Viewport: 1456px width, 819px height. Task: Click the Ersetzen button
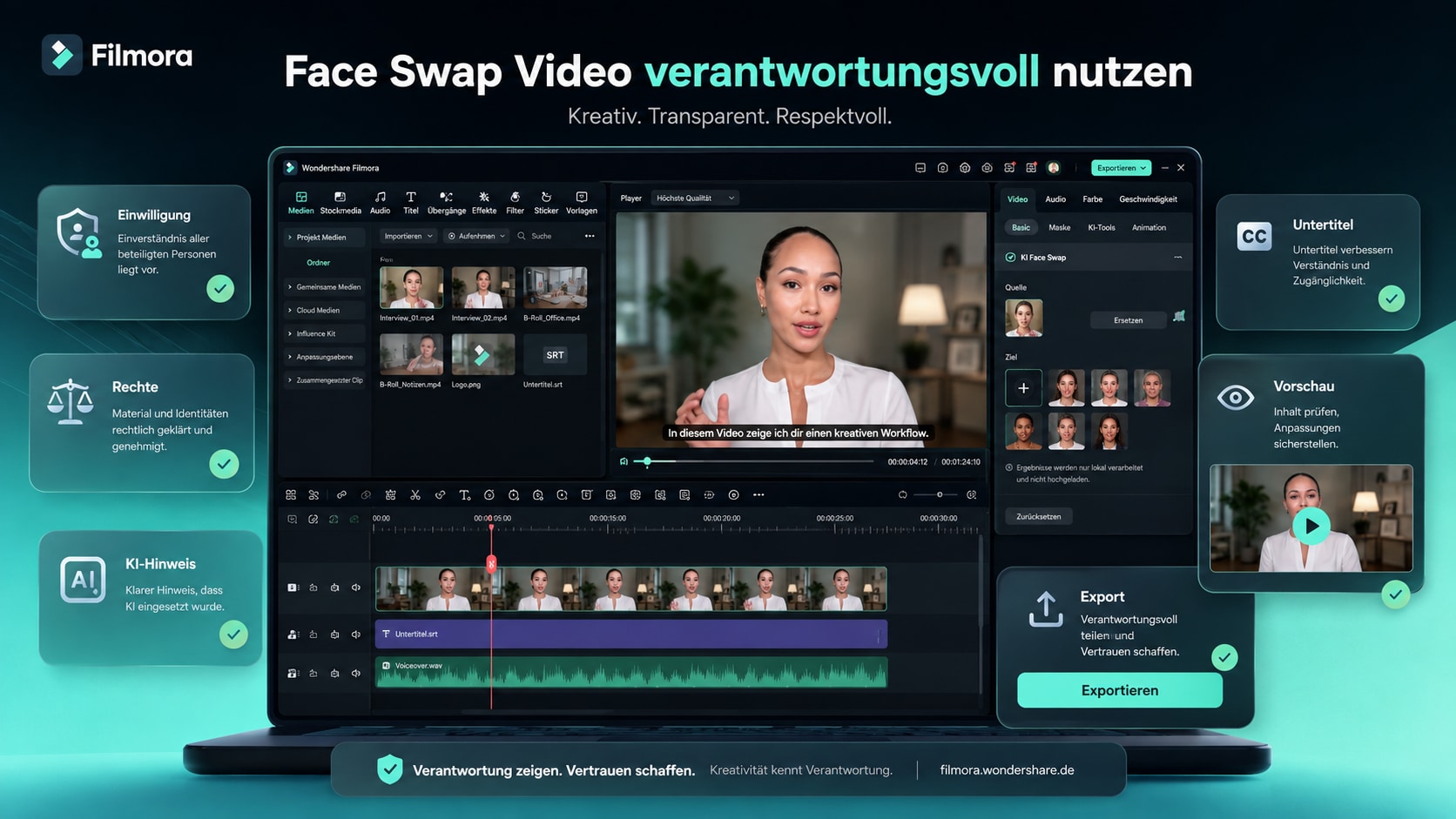(x=1128, y=320)
